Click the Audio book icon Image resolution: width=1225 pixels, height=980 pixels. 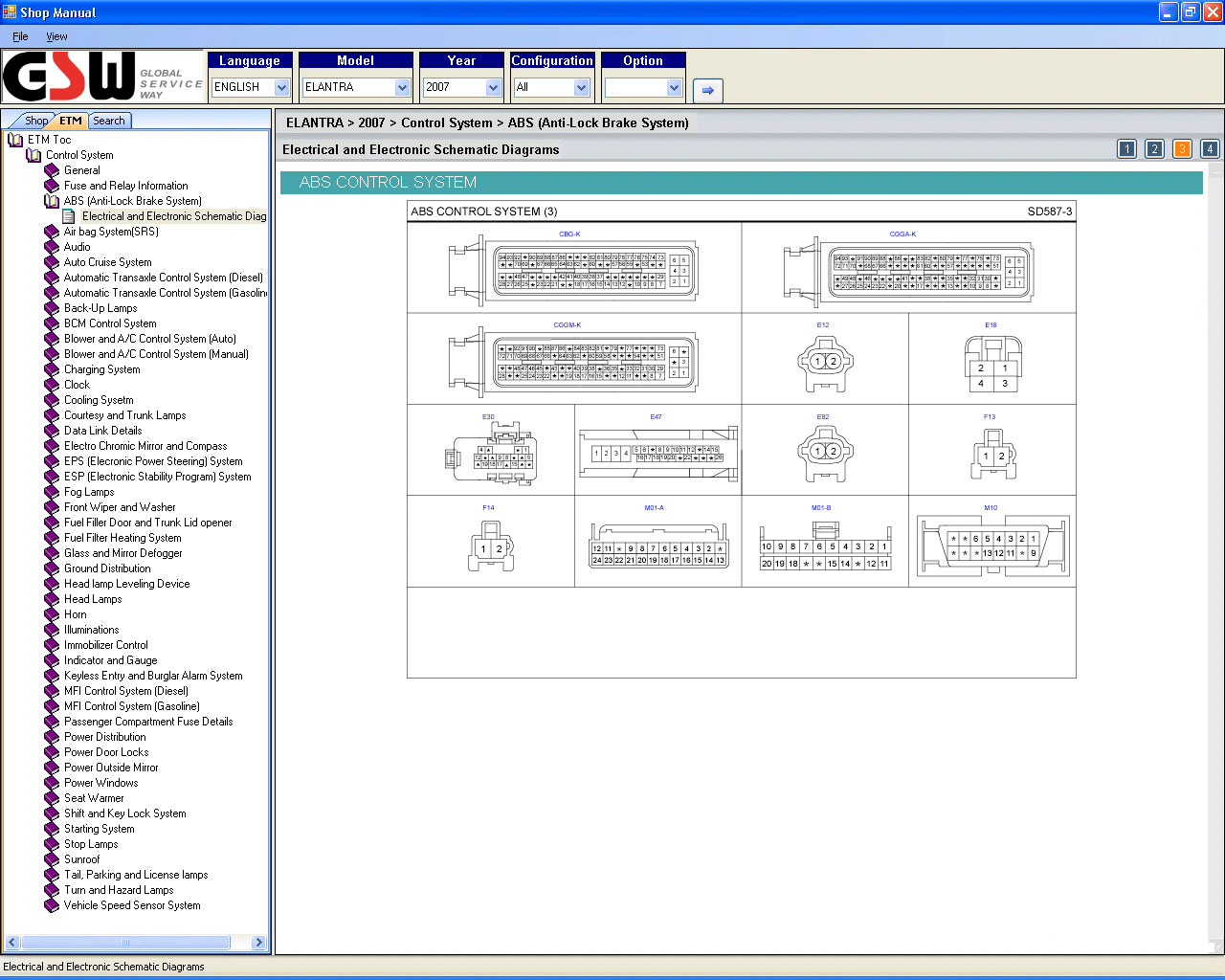pyautogui.click(x=52, y=247)
